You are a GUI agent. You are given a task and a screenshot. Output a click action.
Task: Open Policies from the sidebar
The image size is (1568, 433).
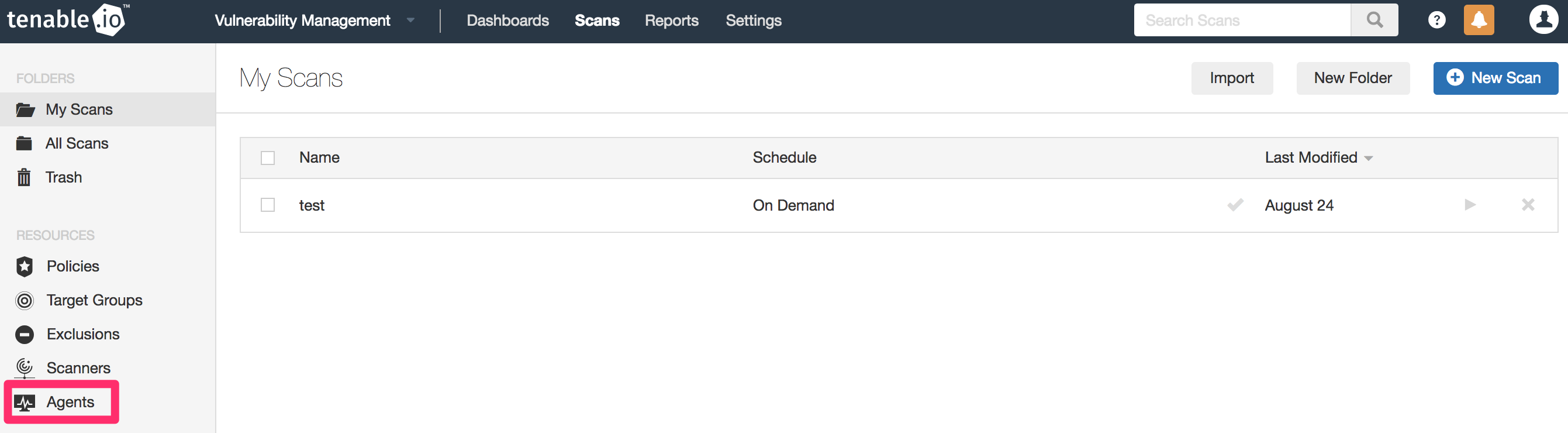tap(72, 266)
